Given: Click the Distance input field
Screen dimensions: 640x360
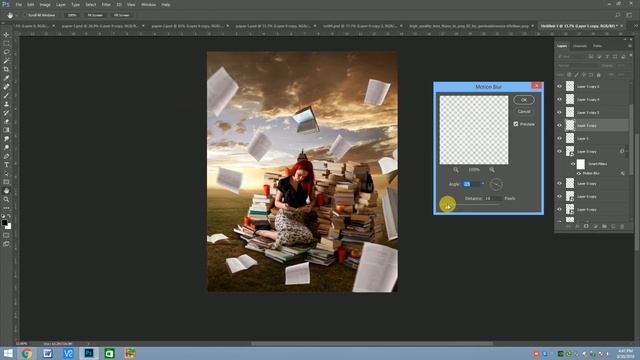Looking at the screenshot, I should pos(493,198).
